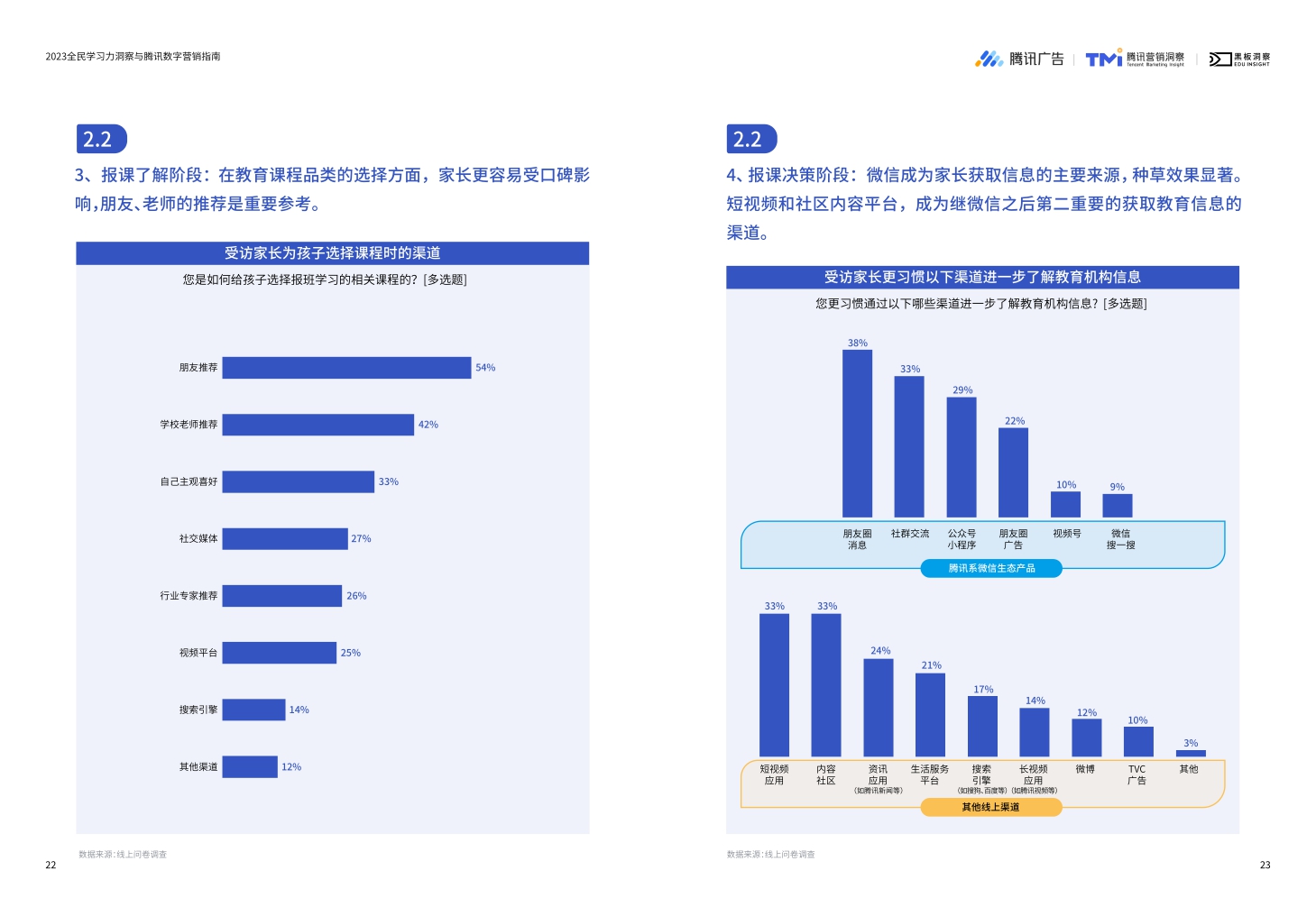The image size is (1316, 907).
Task: Expand the 搜索引擎 label with 如搜狗、百度等 note
Action: pyautogui.click(x=981, y=776)
